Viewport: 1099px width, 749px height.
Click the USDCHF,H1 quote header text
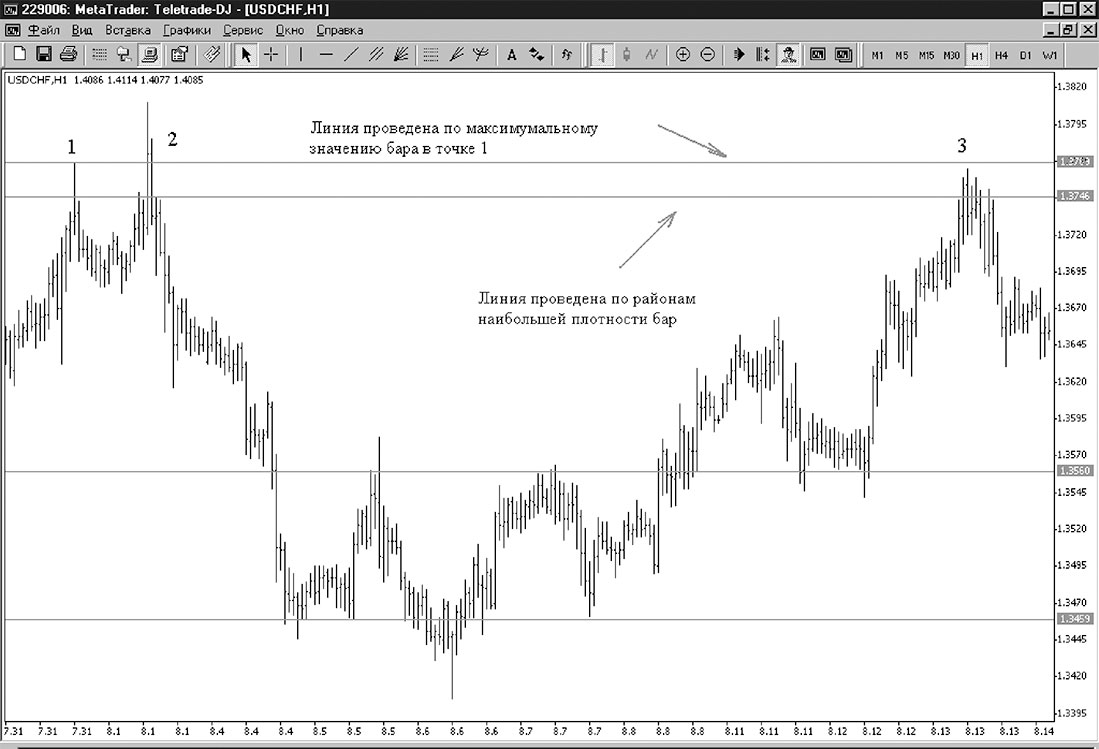tap(105, 80)
